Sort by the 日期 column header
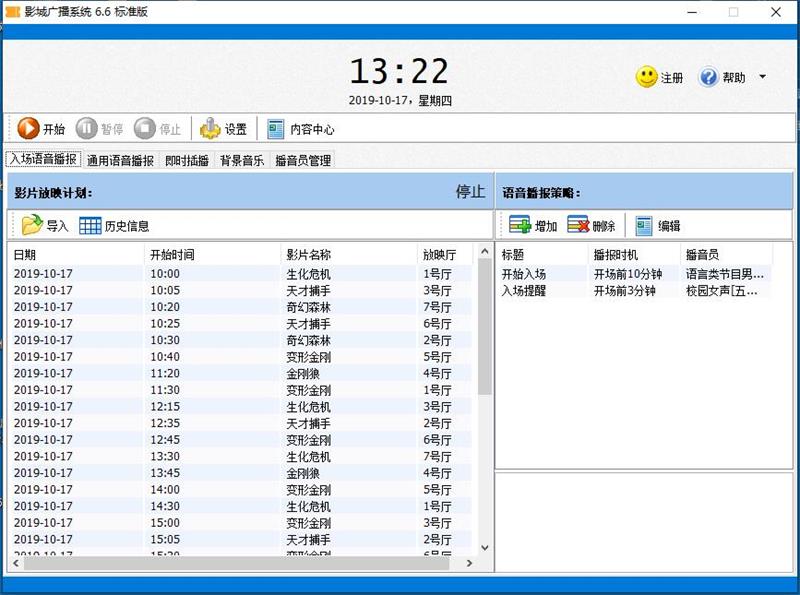Viewport: 800px width, 595px height. click(x=77, y=255)
